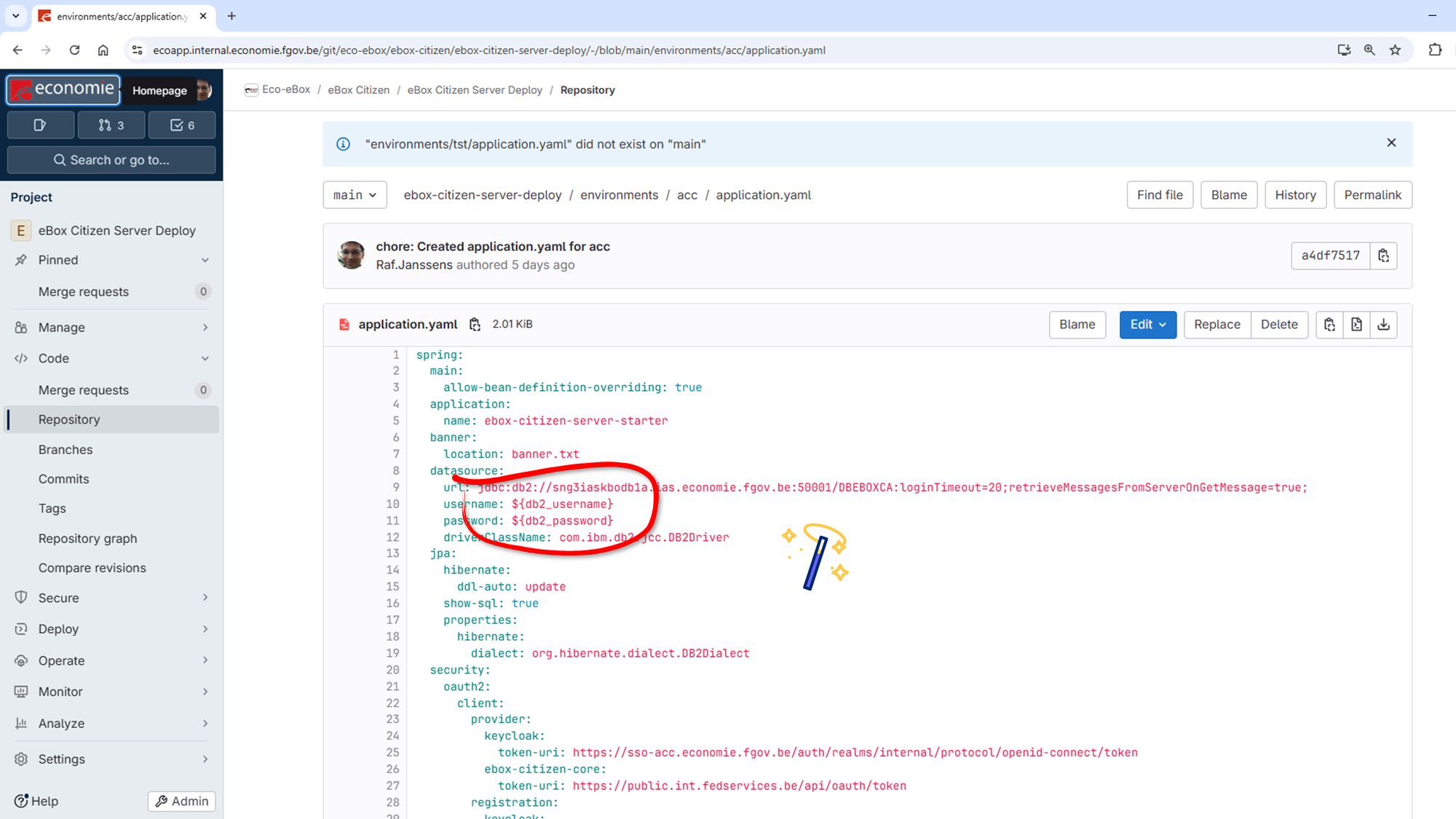The image size is (1456, 819).
Task: Open Branches in the sidebar
Action: pyautogui.click(x=66, y=449)
